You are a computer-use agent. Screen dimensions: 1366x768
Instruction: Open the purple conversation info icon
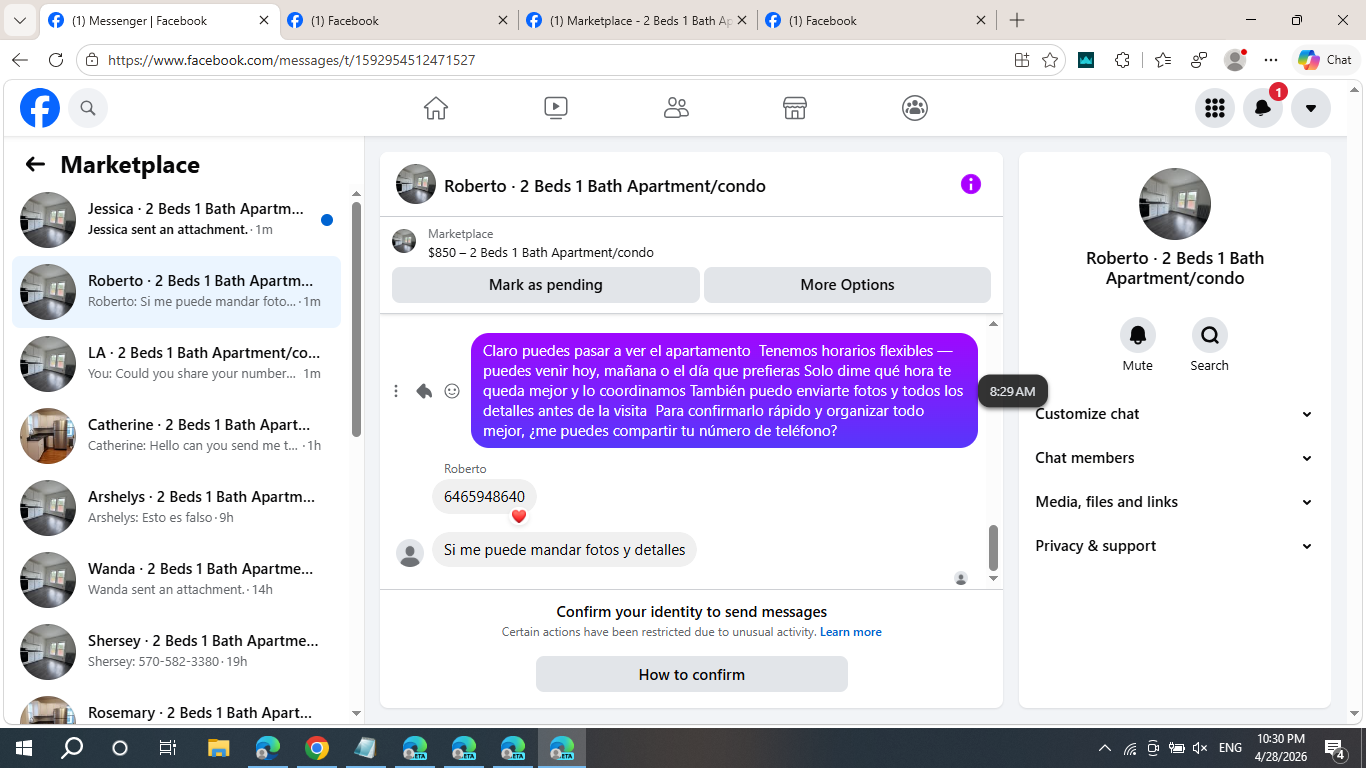[x=971, y=184]
